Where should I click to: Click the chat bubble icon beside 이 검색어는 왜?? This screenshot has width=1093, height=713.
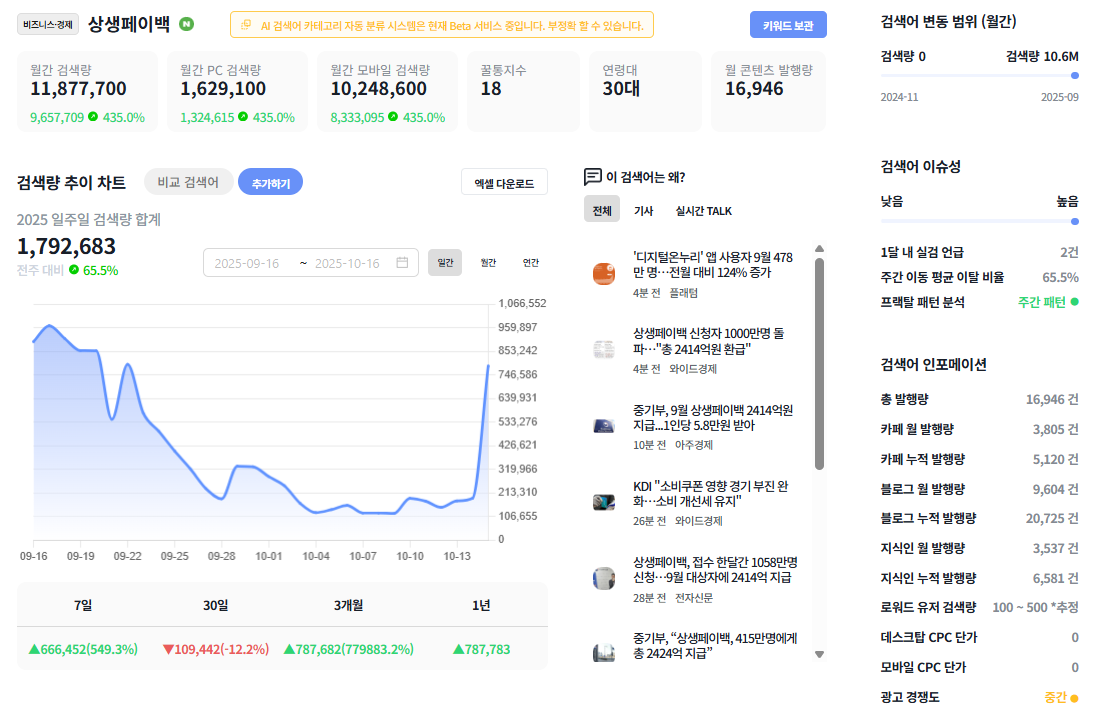593,176
